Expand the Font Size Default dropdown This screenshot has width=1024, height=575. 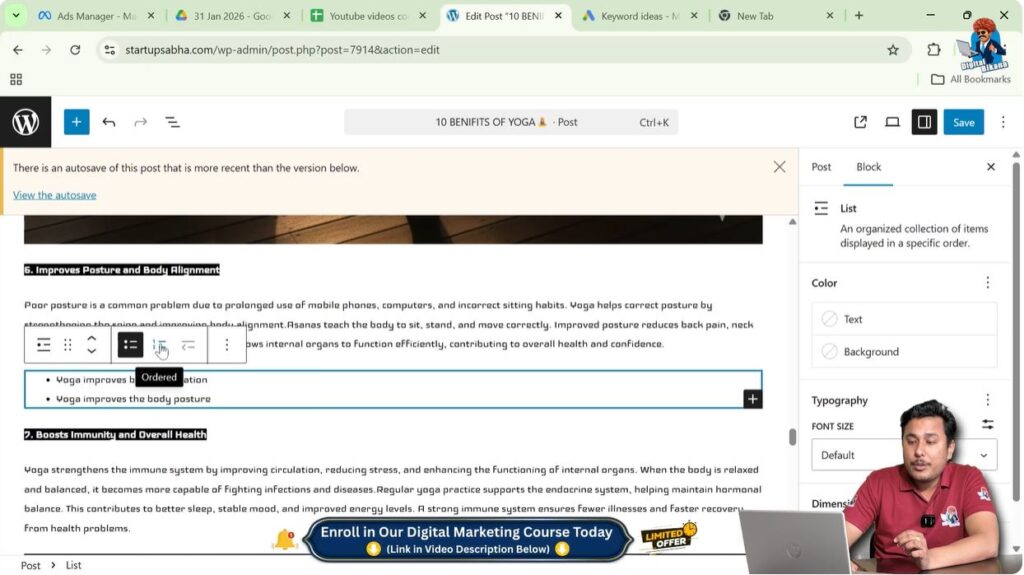tap(904, 455)
